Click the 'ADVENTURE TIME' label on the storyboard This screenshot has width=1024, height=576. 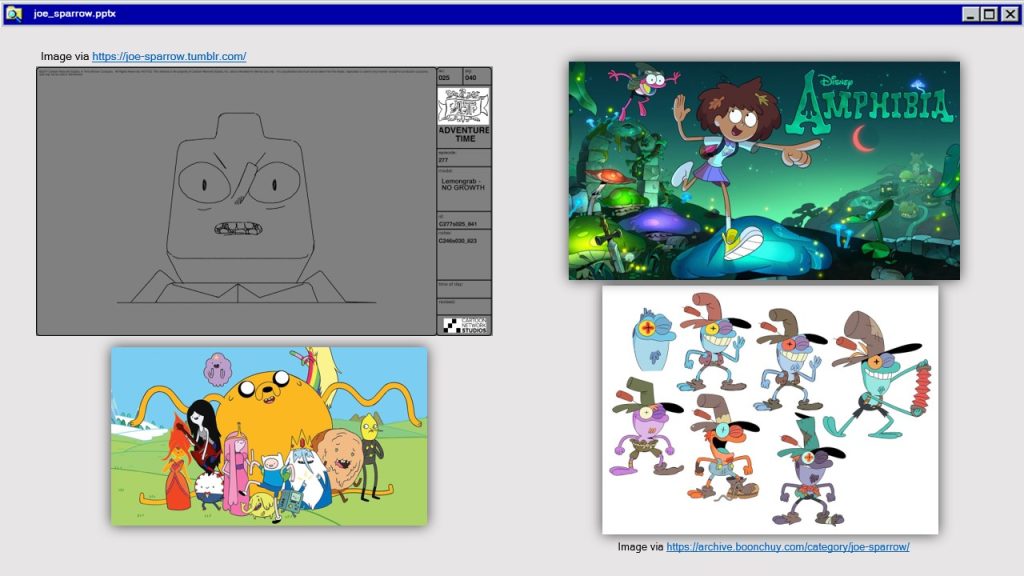(x=464, y=135)
